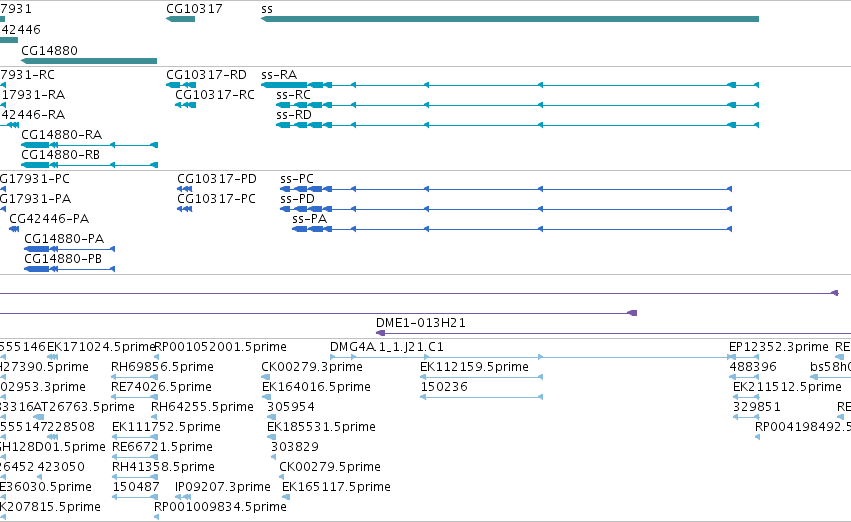Select the 150236 alignment label
This screenshot has width=851, height=522.
[444, 387]
